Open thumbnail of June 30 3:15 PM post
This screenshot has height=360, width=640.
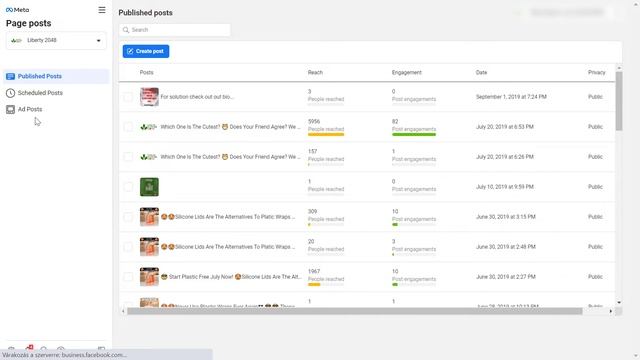(x=149, y=217)
